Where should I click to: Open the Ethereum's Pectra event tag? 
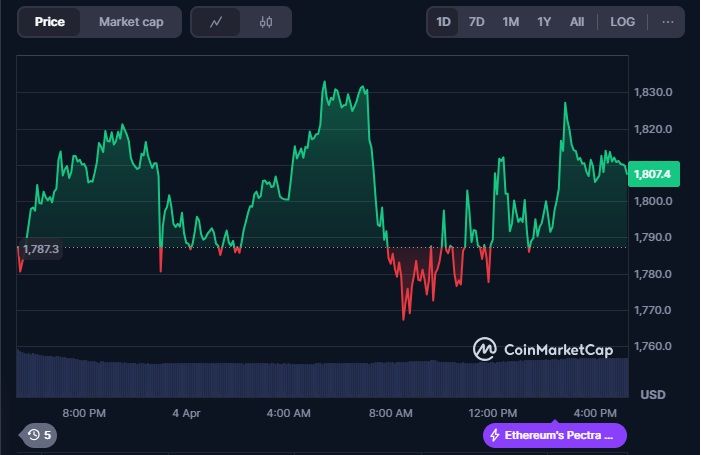(x=555, y=435)
